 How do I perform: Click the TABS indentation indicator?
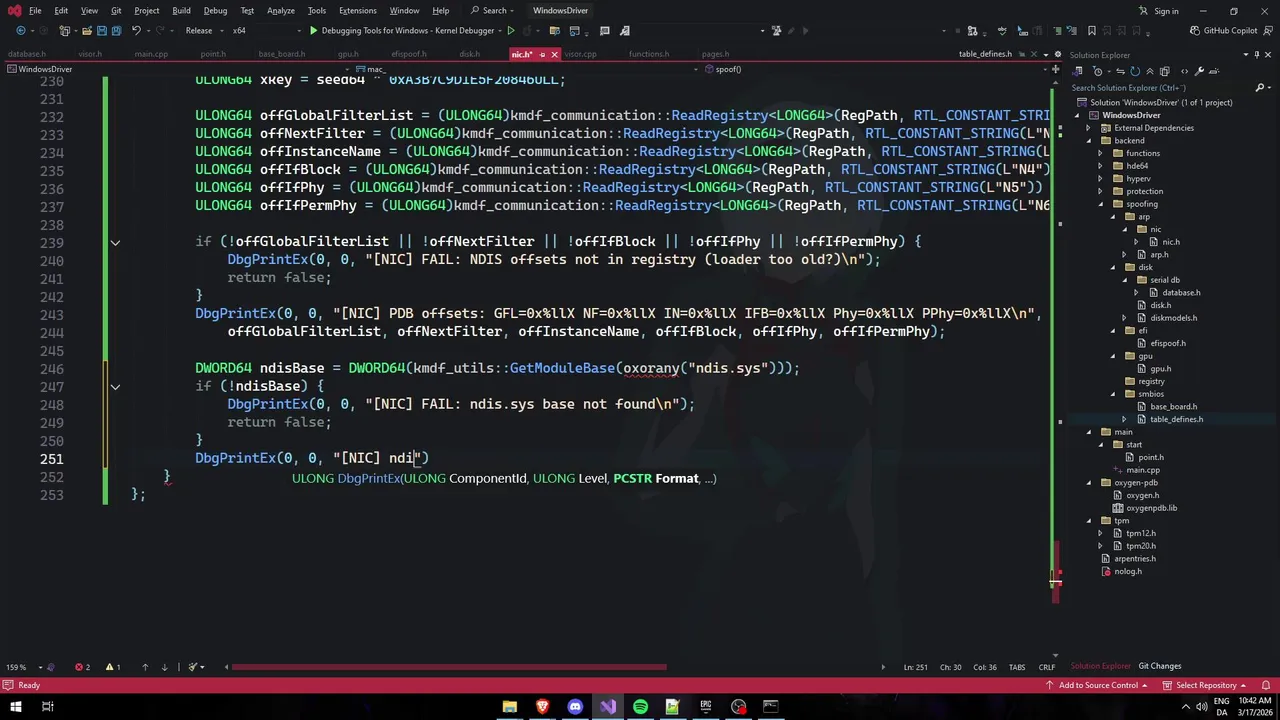[x=1016, y=667]
